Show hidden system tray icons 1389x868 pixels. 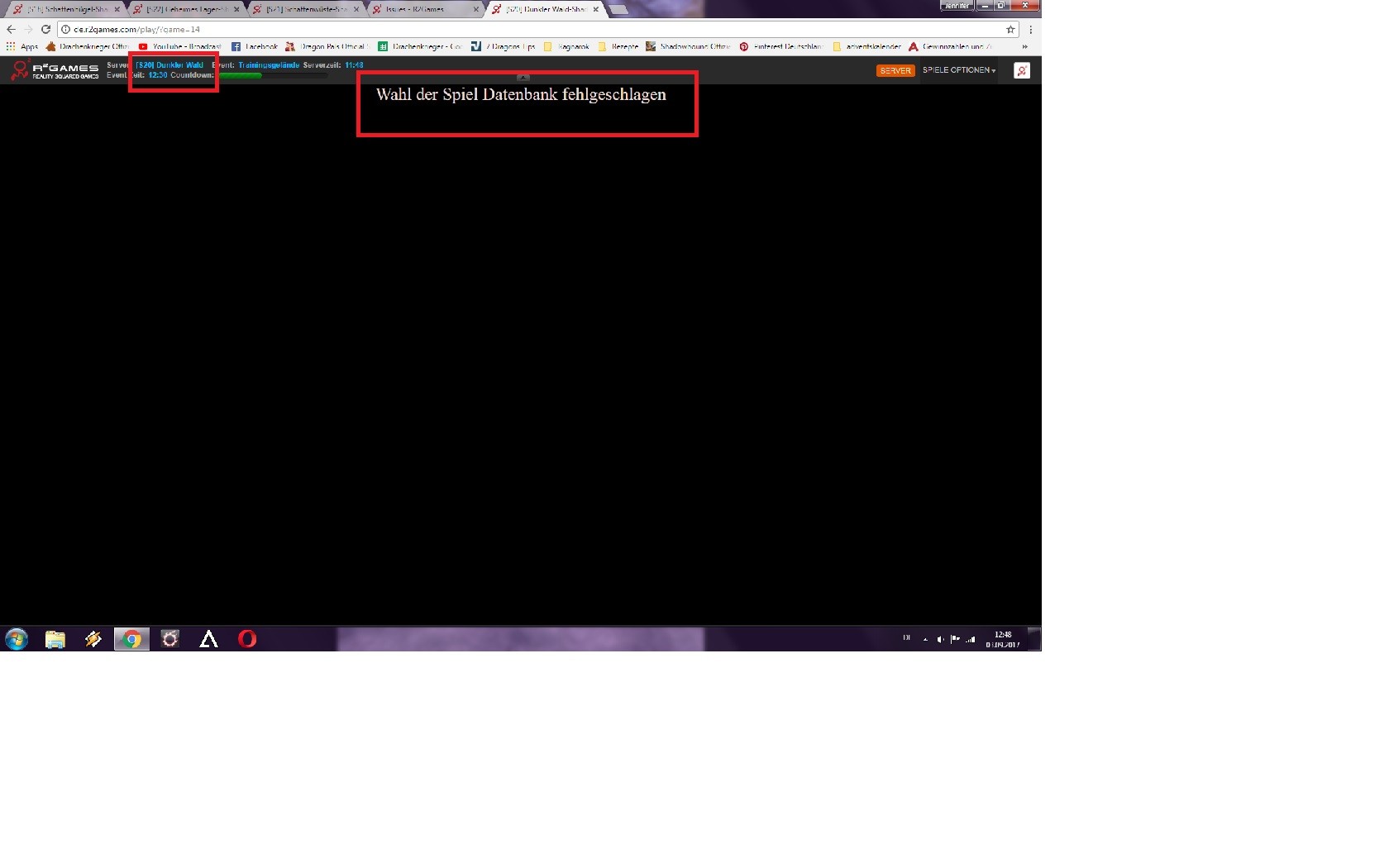click(x=925, y=639)
